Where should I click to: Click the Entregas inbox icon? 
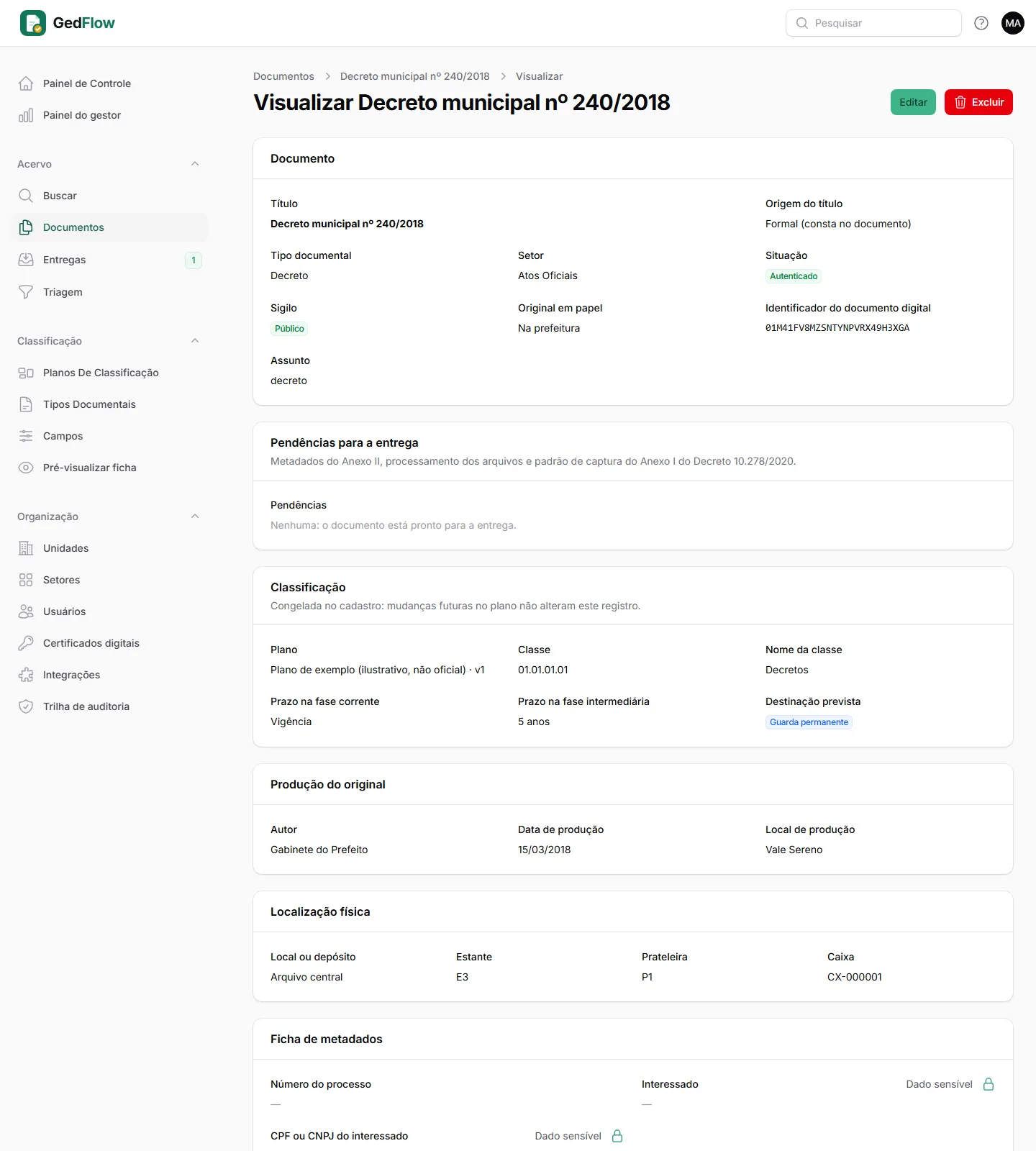coord(26,260)
